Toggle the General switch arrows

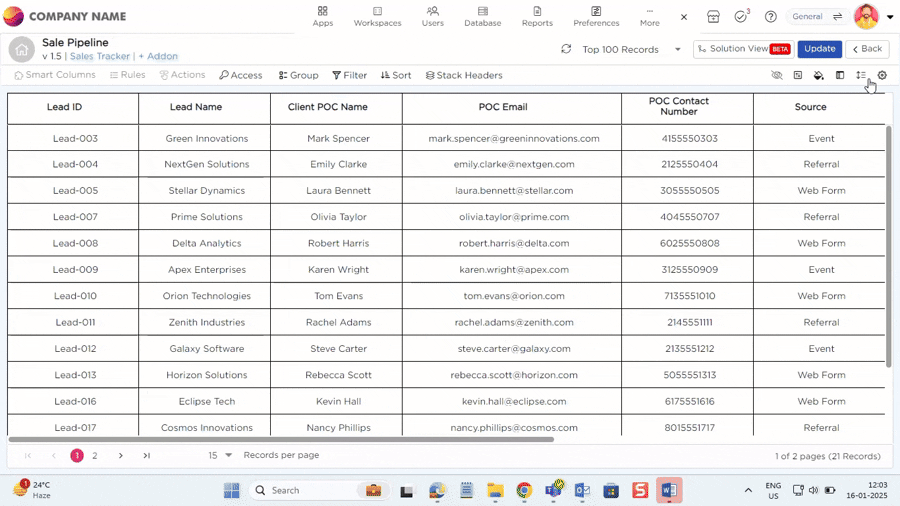837,17
